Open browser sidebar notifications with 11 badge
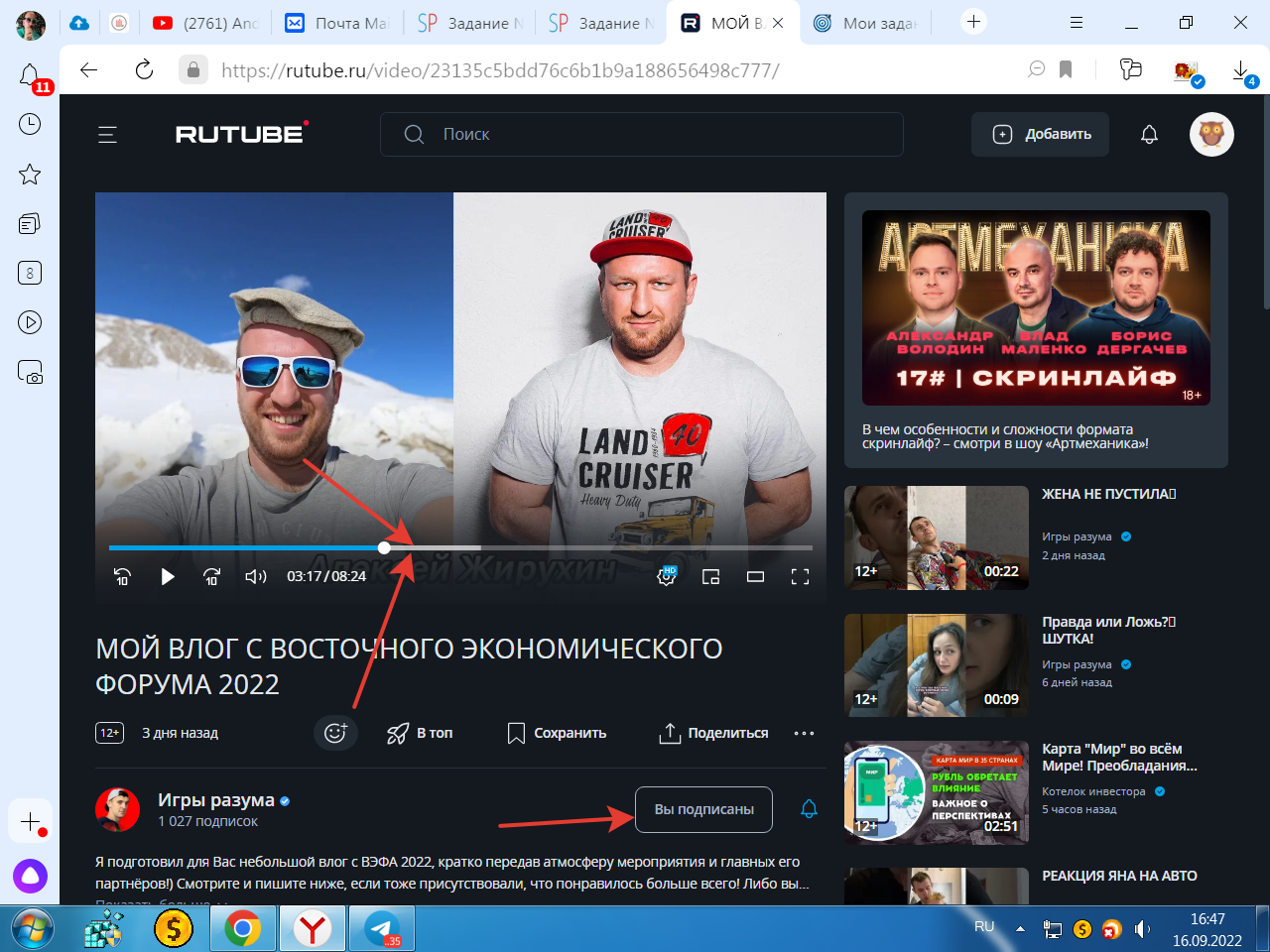 pyautogui.click(x=31, y=76)
